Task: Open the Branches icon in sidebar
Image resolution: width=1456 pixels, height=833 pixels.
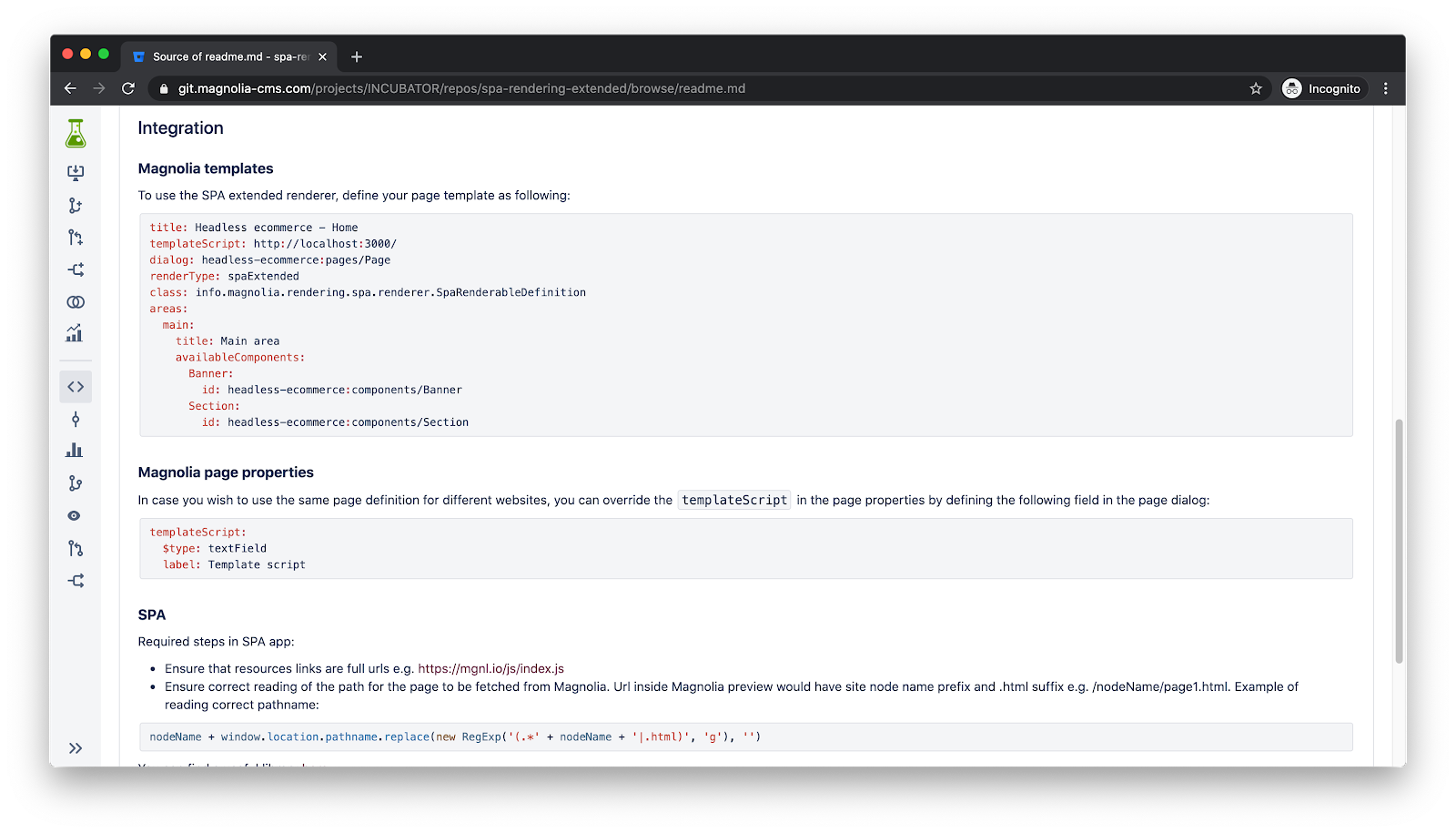Action: tap(76, 483)
